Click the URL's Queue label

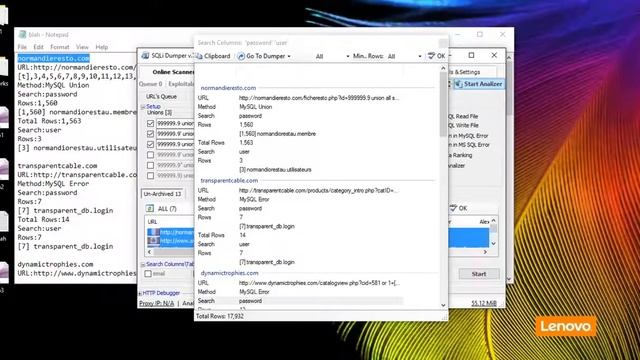coord(161,97)
